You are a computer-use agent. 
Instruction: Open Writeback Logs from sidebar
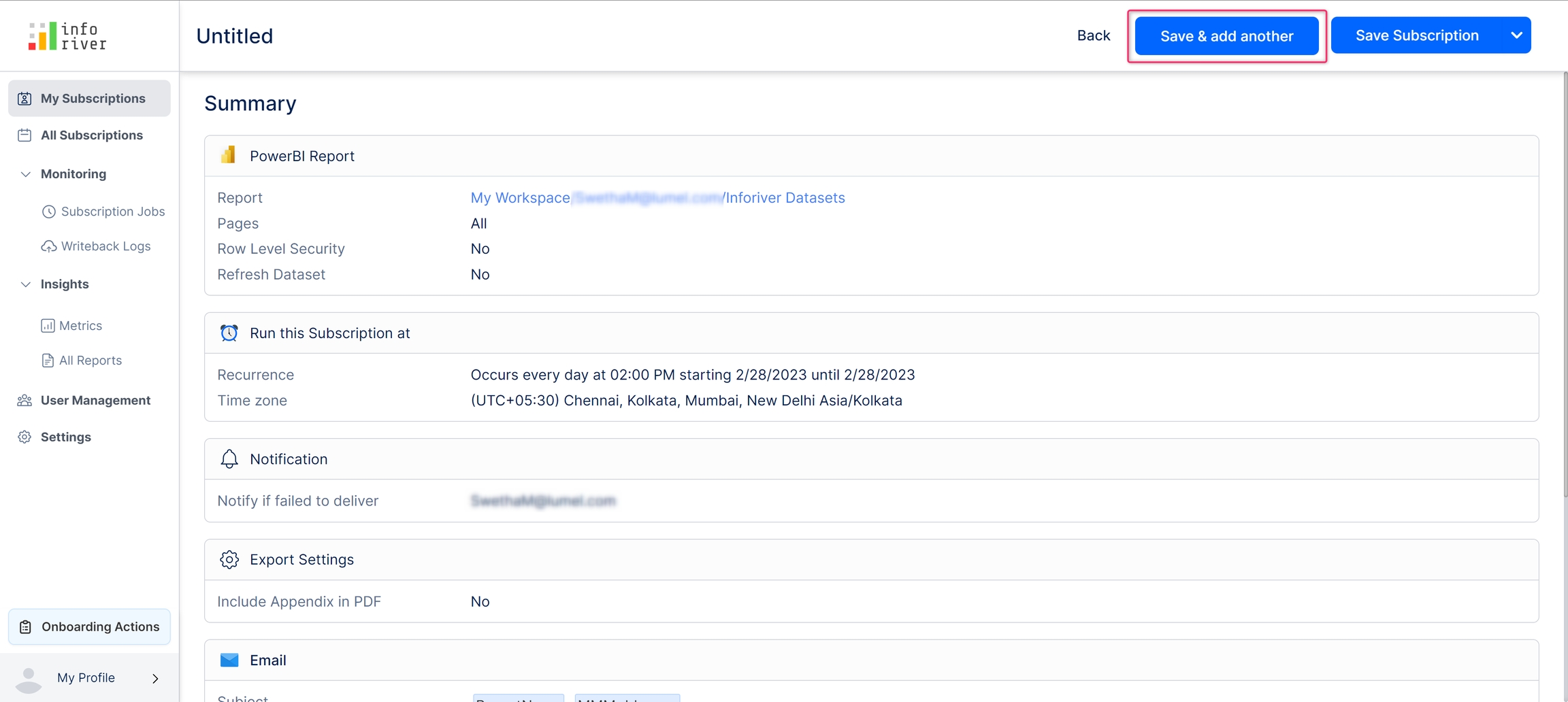pos(105,246)
